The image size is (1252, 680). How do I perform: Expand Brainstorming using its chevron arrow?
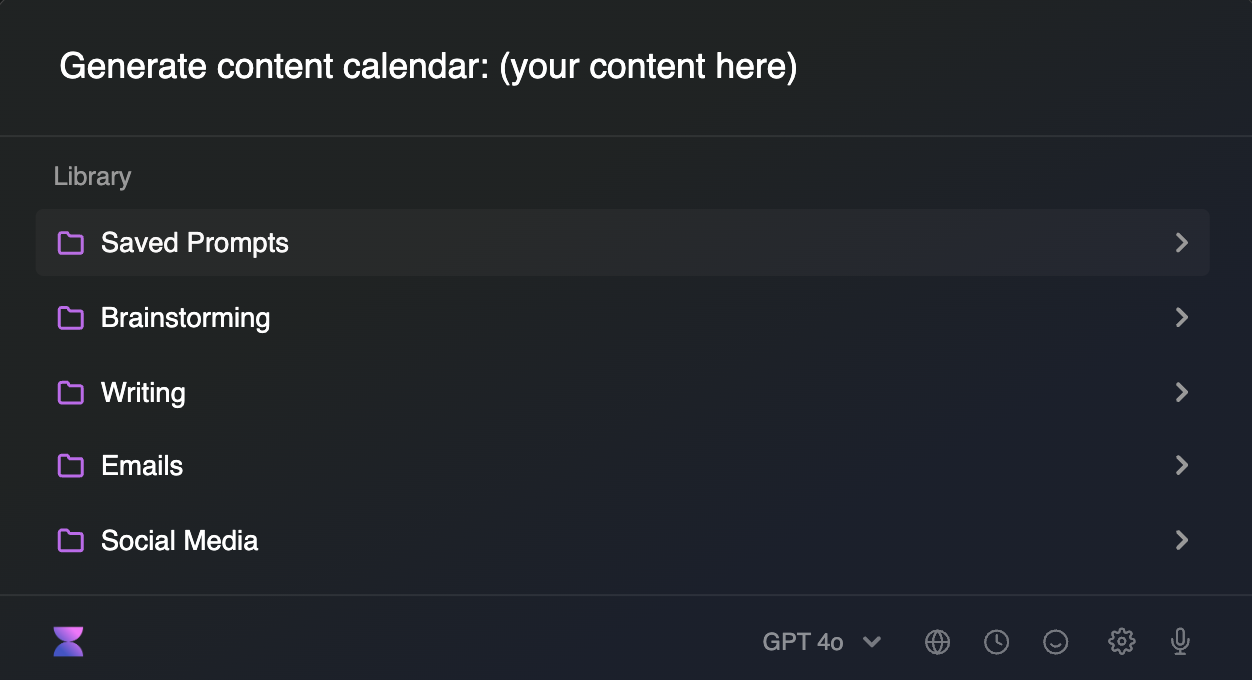click(x=1182, y=317)
